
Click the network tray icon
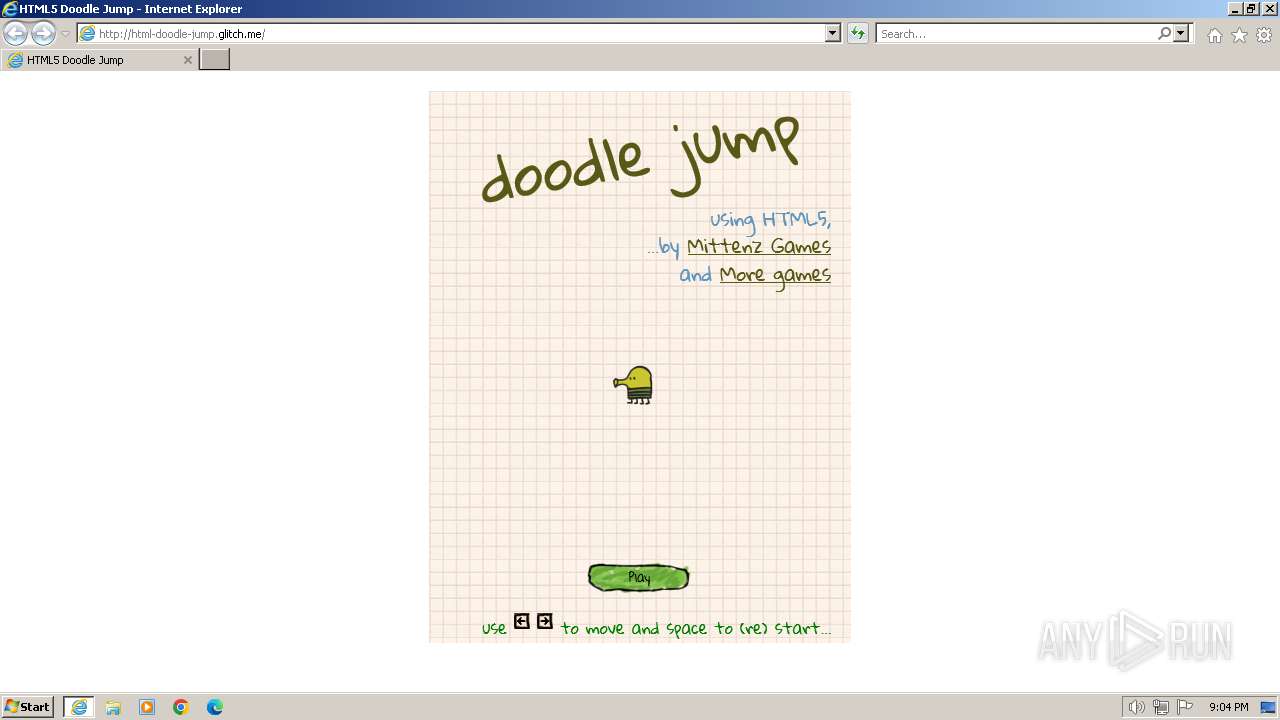(x=1161, y=707)
